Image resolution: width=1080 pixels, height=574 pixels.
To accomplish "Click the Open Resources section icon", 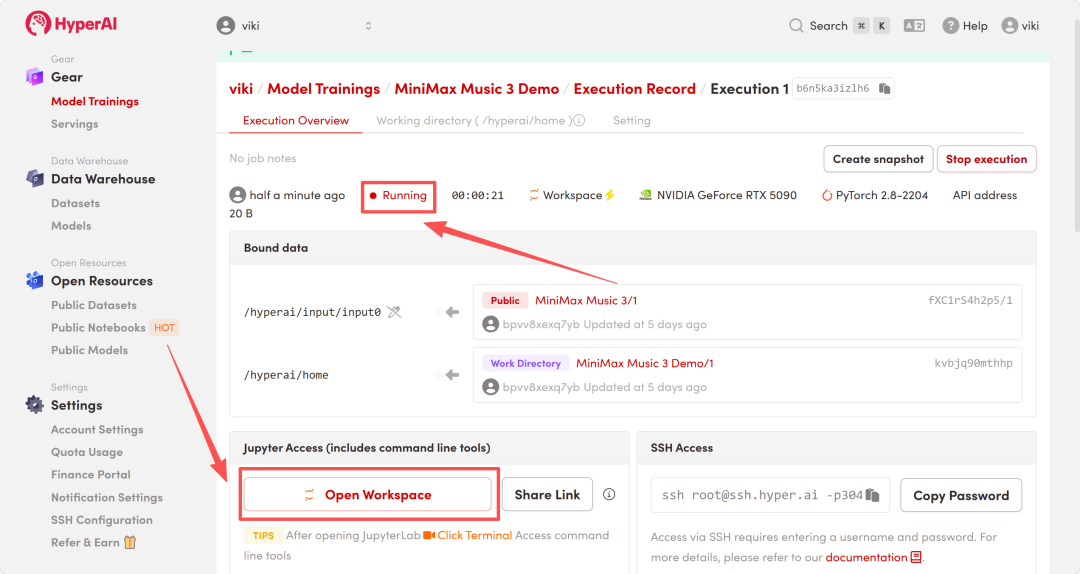I will pyautogui.click(x=34, y=280).
